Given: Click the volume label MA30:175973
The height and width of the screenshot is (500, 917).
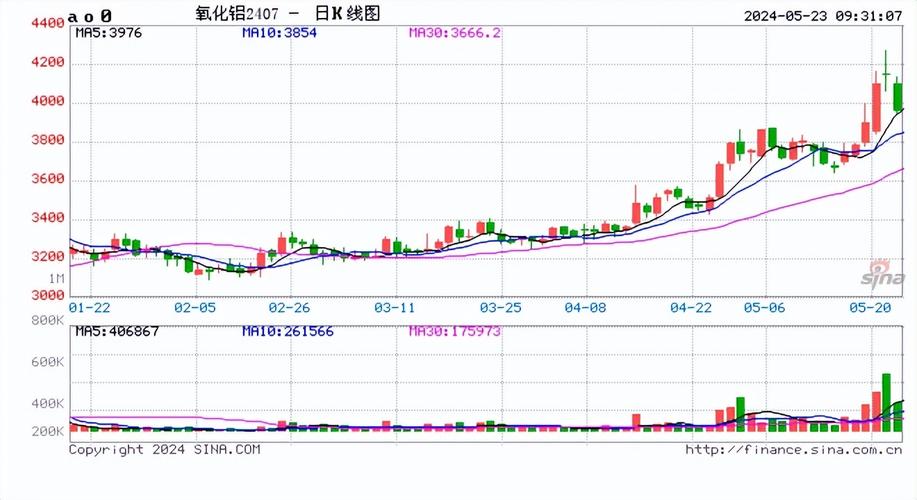Looking at the screenshot, I should pyautogui.click(x=455, y=332).
